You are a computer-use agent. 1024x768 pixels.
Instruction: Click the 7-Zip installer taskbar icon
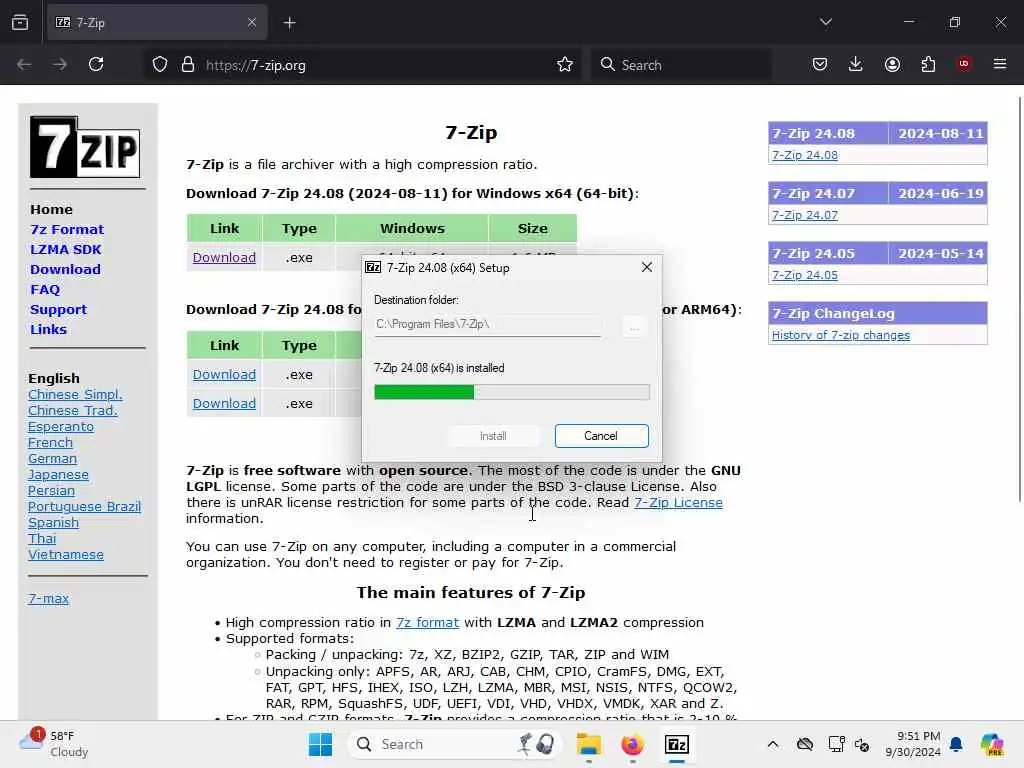tap(677, 744)
